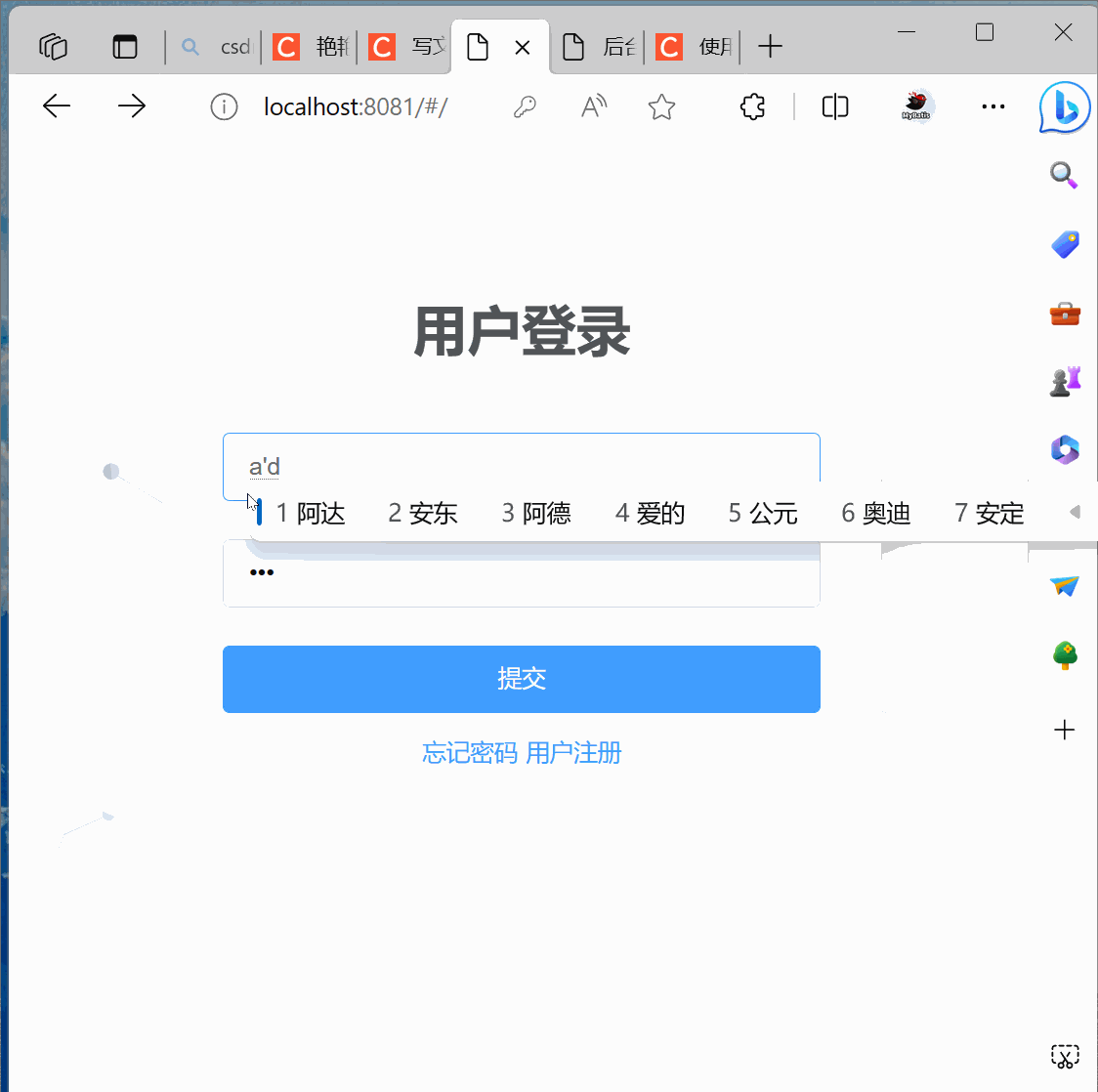Choose IME candidate 6 奥迪

tap(876, 513)
